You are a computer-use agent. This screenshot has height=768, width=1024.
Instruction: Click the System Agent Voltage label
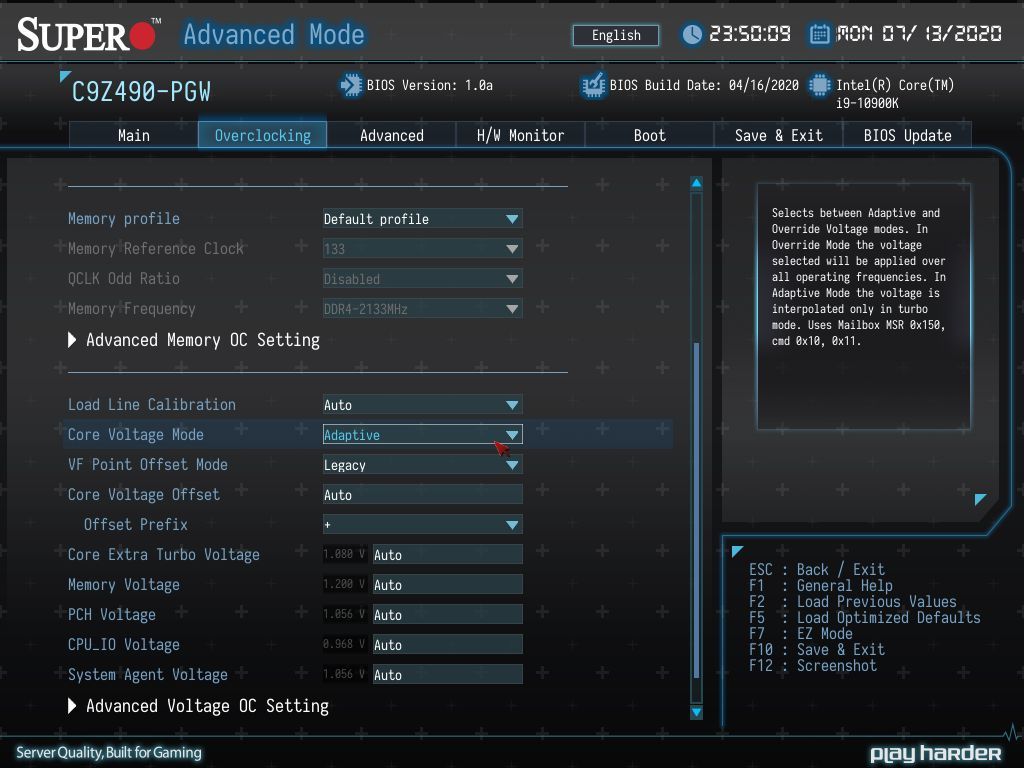pos(148,675)
